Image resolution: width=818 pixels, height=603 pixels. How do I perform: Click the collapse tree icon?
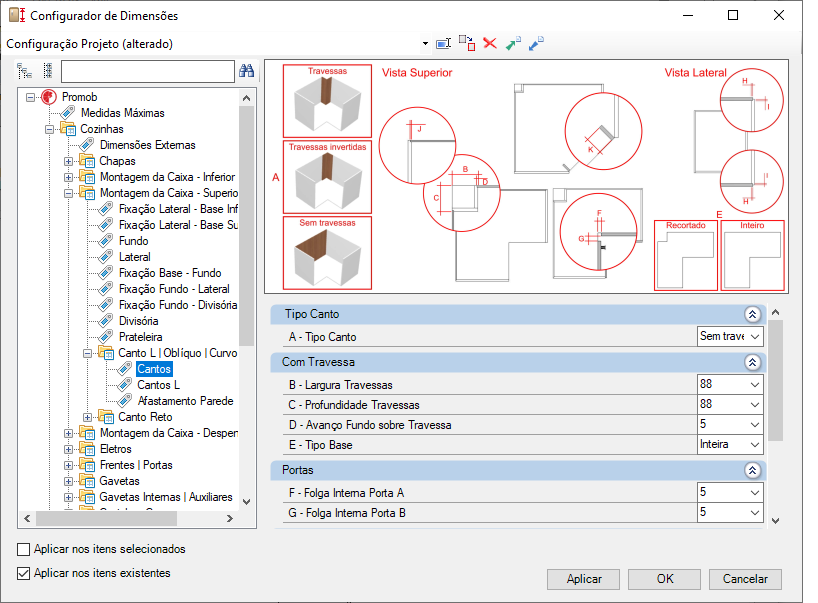[x=48, y=71]
